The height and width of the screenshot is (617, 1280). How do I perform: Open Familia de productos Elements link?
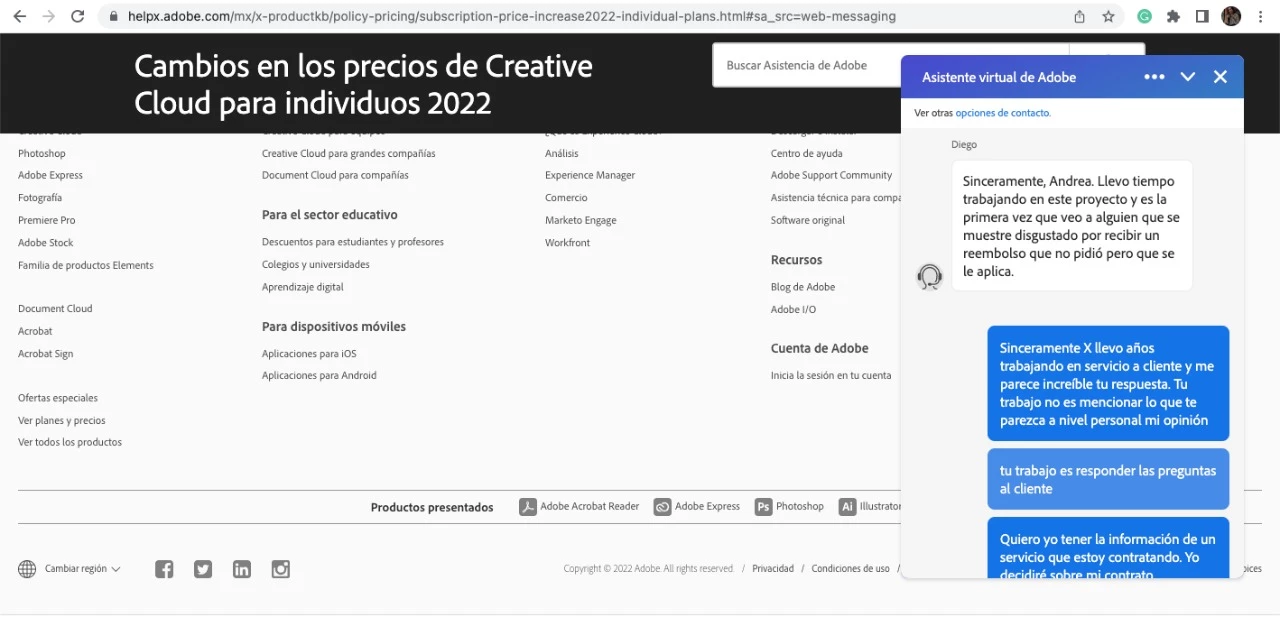click(86, 265)
